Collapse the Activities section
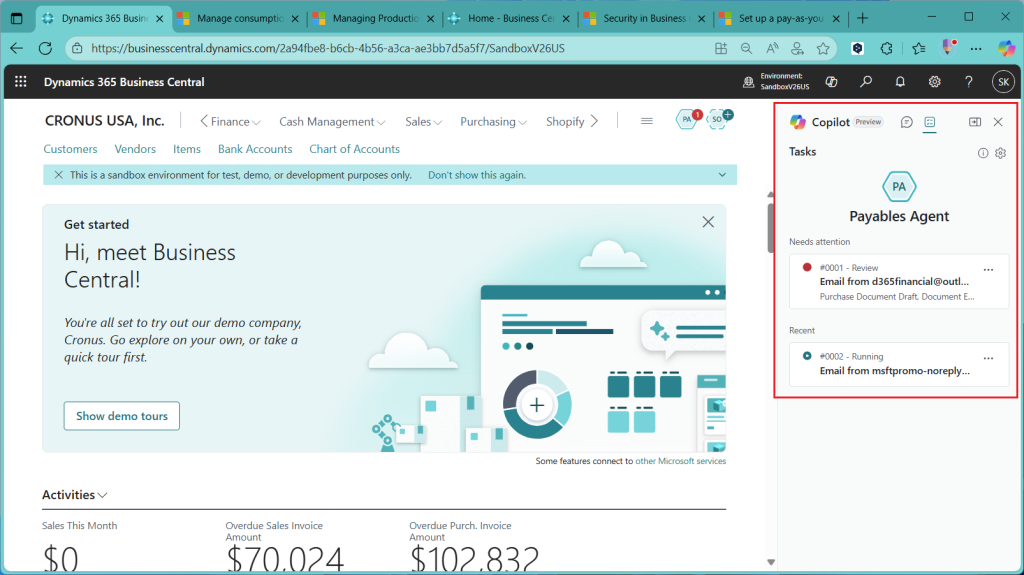1024x575 pixels. point(74,495)
